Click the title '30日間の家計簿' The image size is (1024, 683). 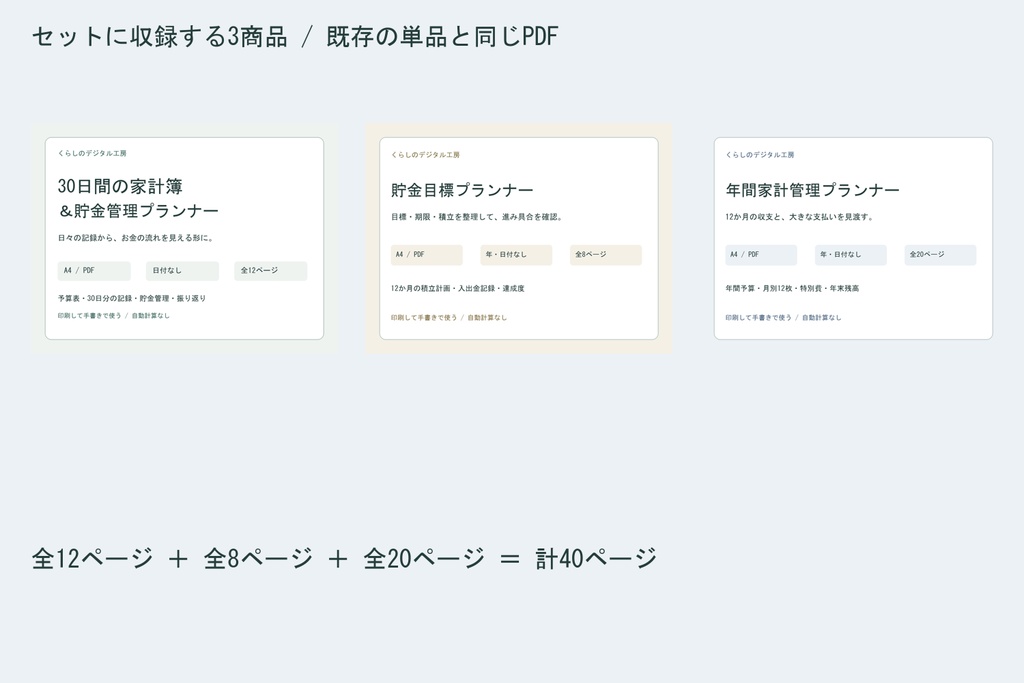[120, 187]
